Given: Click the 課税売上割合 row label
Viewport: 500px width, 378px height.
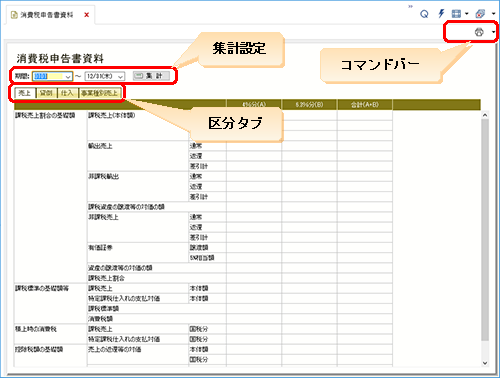Looking at the screenshot, I should pyautogui.click(x=106, y=278).
